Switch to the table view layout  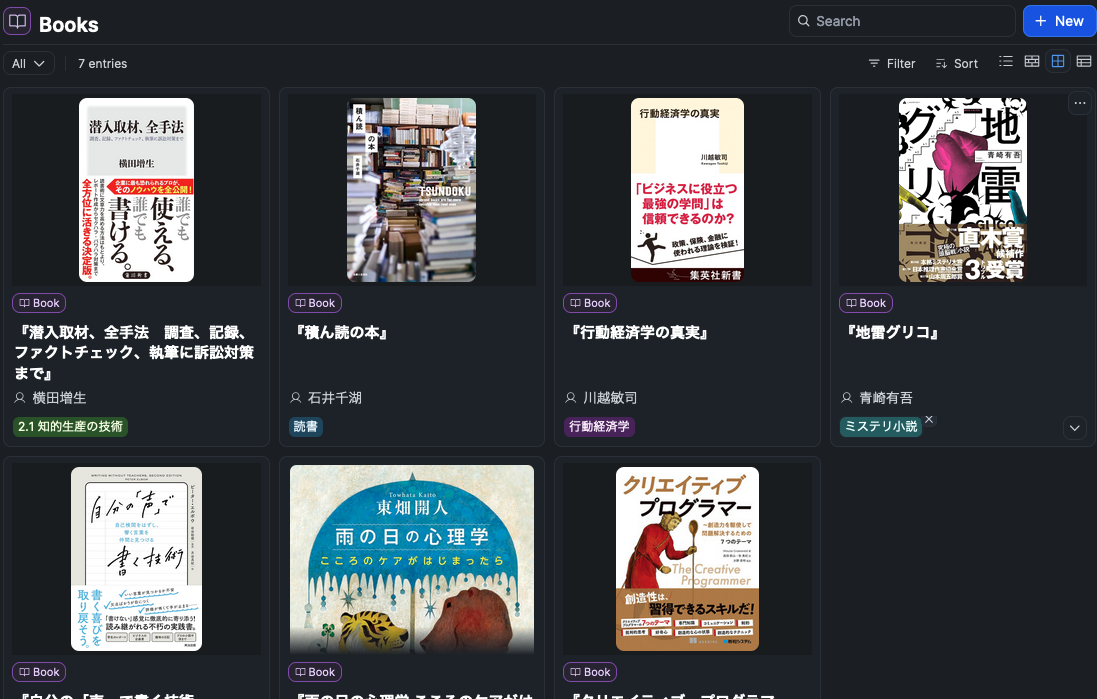1083,61
